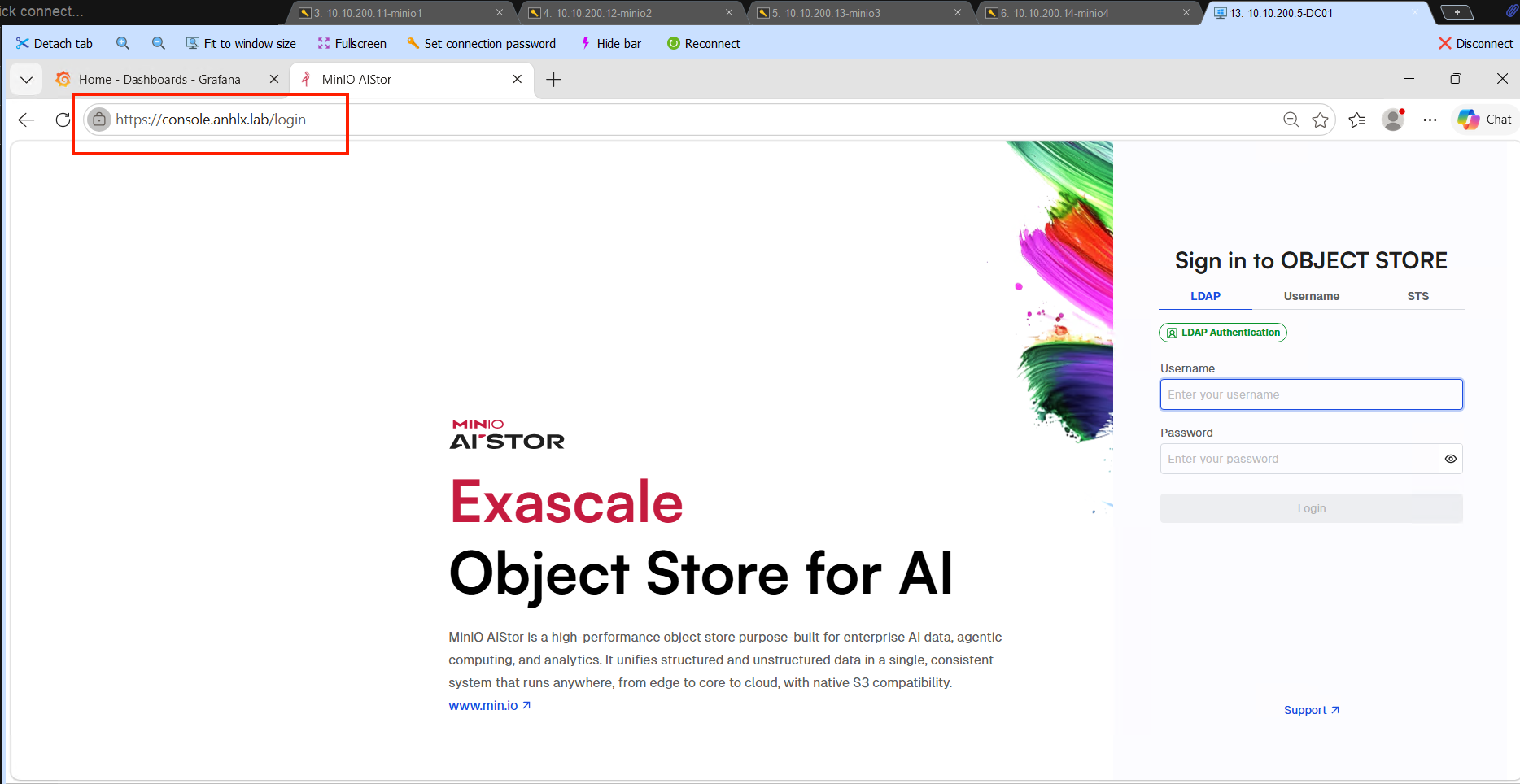Close the MinIO AIStor browser tab
This screenshot has height=784, width=1520.
click(518, 80)
